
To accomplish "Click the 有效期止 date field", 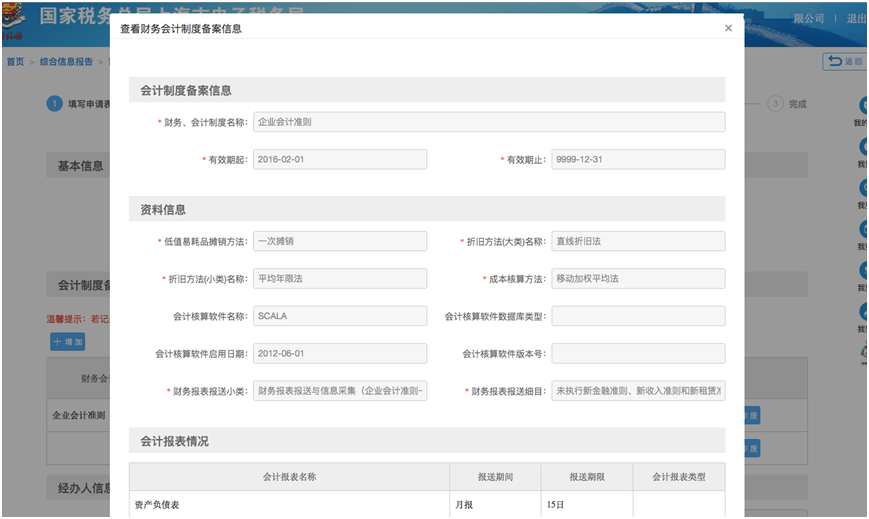I will (638, 160).
